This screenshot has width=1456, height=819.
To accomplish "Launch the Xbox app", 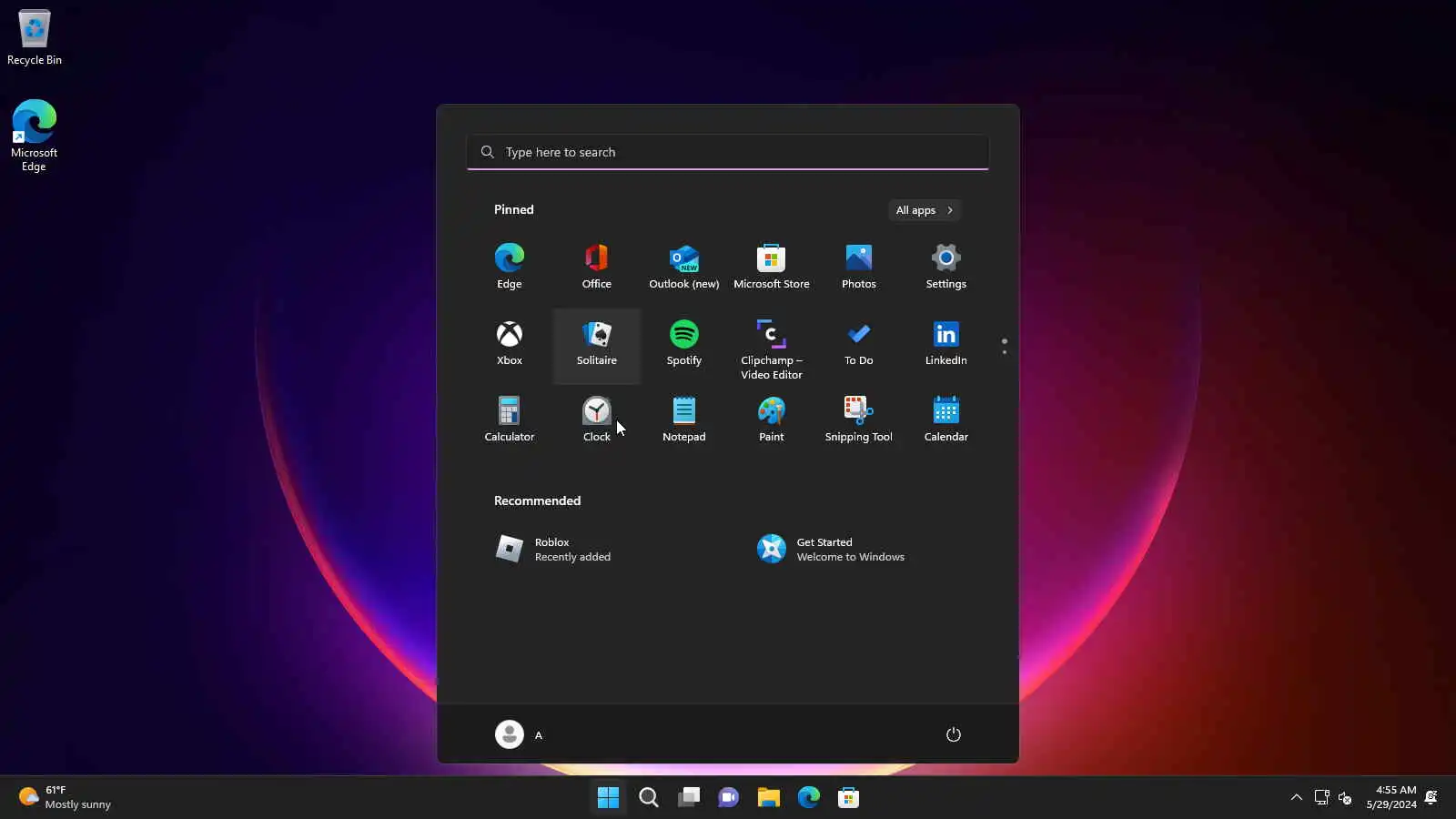I will pos(510,343).
